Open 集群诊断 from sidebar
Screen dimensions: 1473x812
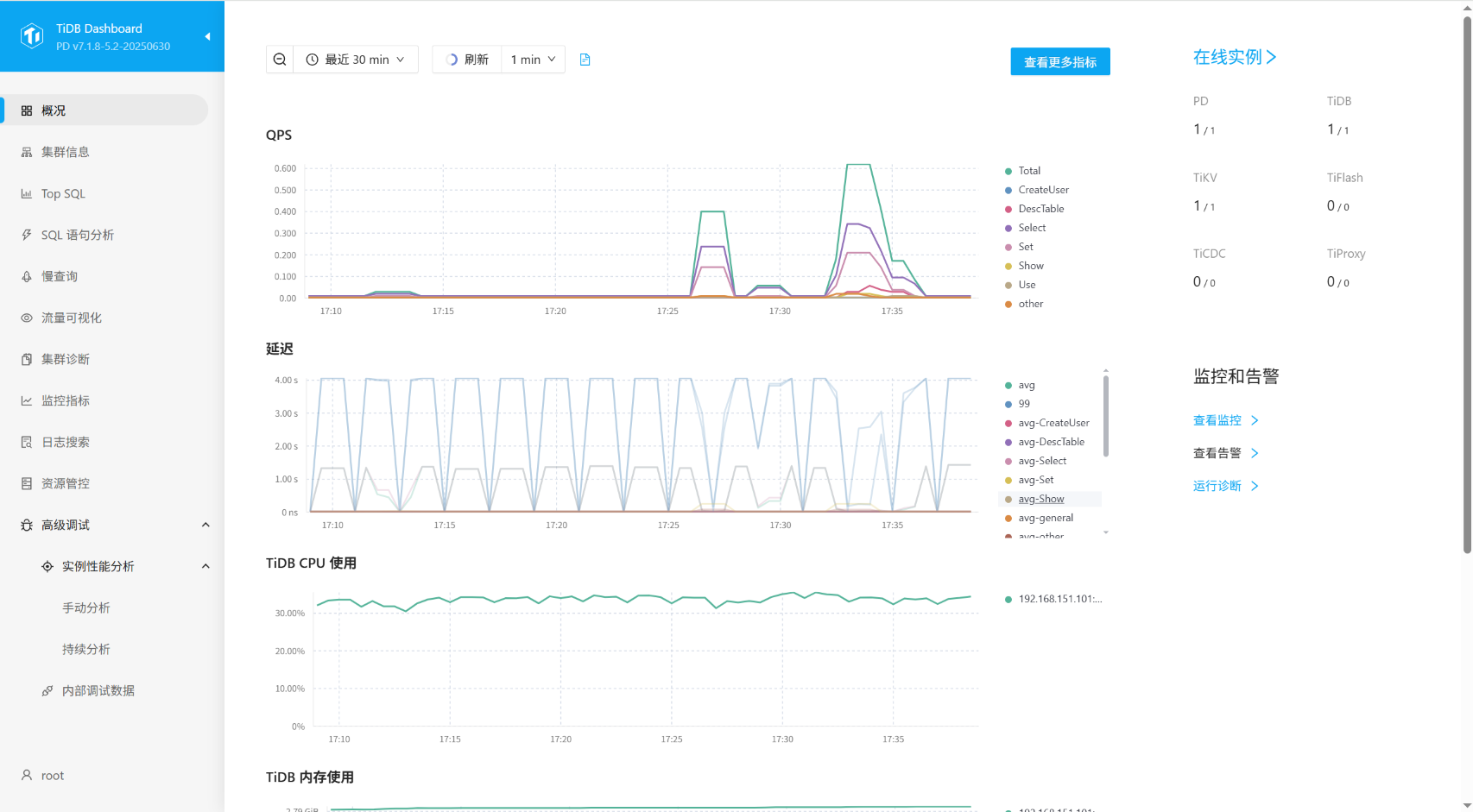coord(65,359)
